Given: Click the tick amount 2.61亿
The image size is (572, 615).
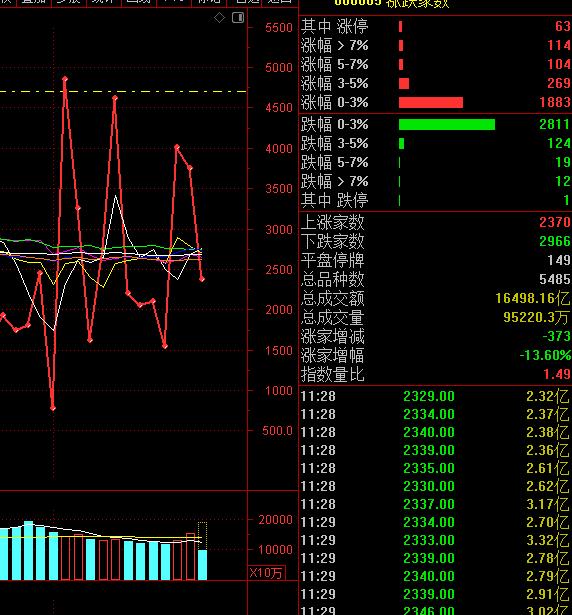Looking at the screenshot, I should [x=548, y=468].
